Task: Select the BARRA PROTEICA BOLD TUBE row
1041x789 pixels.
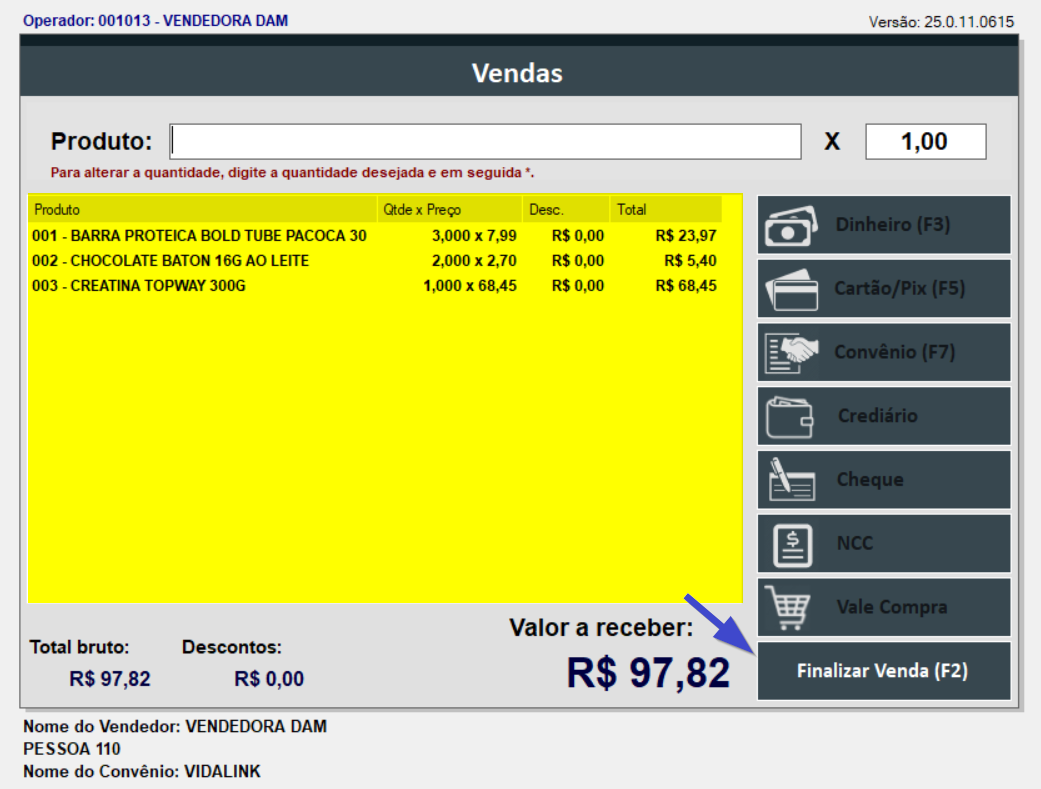Action: 200,236
